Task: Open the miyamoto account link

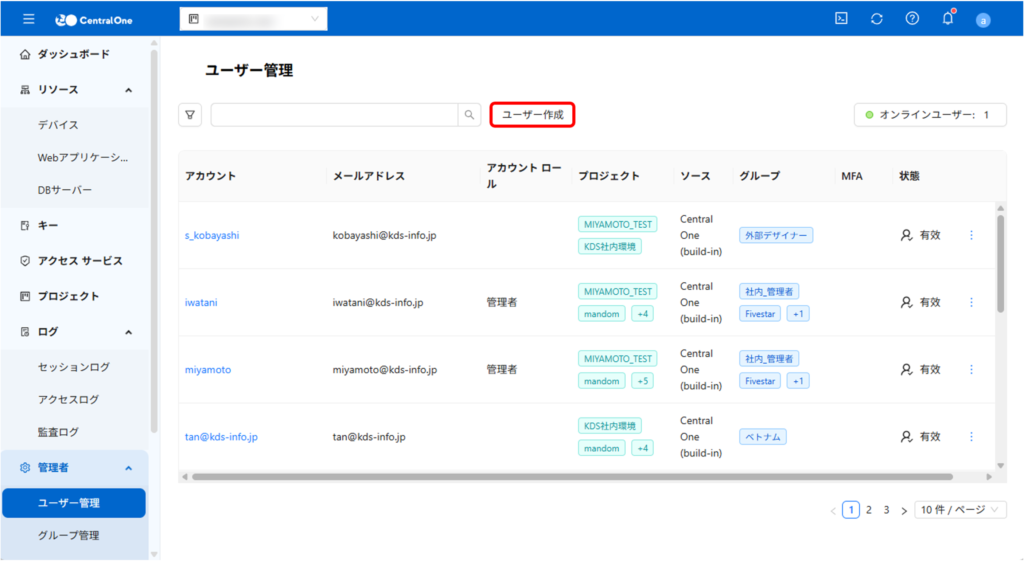Action: pyautogui.click(x=208, y=369)
